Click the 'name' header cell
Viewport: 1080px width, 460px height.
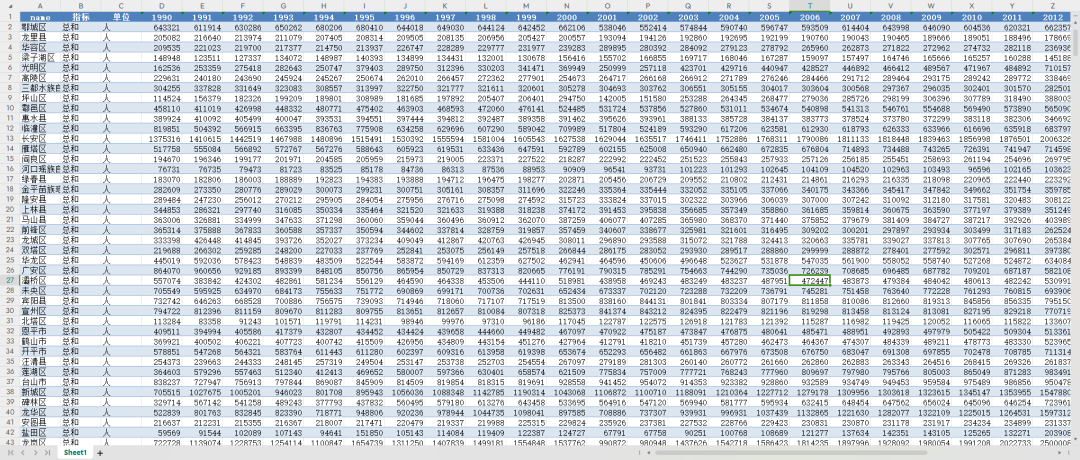point(40,16)
